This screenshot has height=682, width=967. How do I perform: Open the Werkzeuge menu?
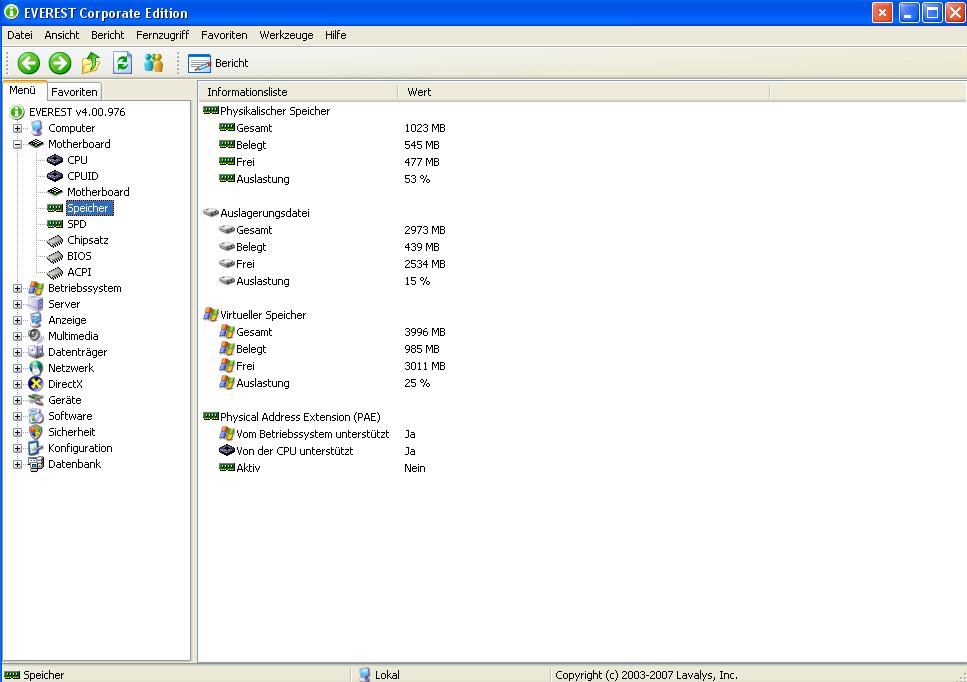click(286, 35)
